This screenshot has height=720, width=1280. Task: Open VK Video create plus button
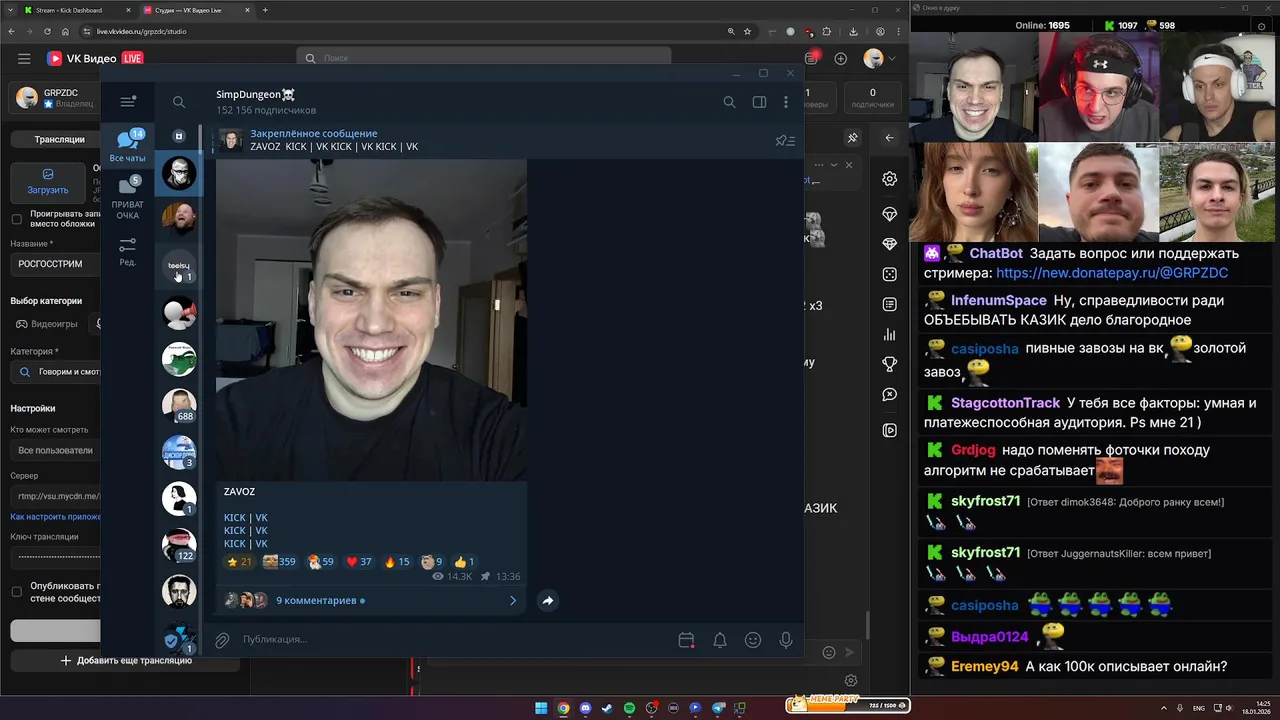(x=840, y=59)
